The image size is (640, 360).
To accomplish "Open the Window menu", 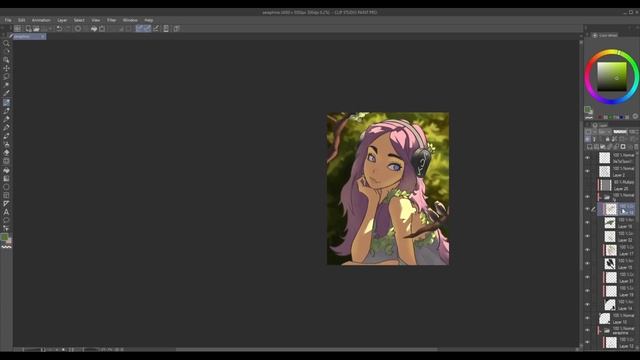I will 130,20.
